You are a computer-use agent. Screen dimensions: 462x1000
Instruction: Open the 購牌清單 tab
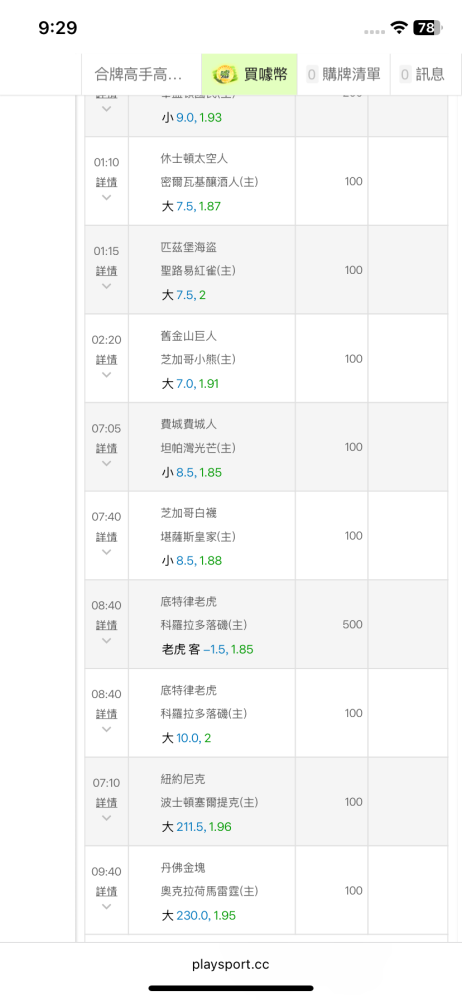pos(344,75)
